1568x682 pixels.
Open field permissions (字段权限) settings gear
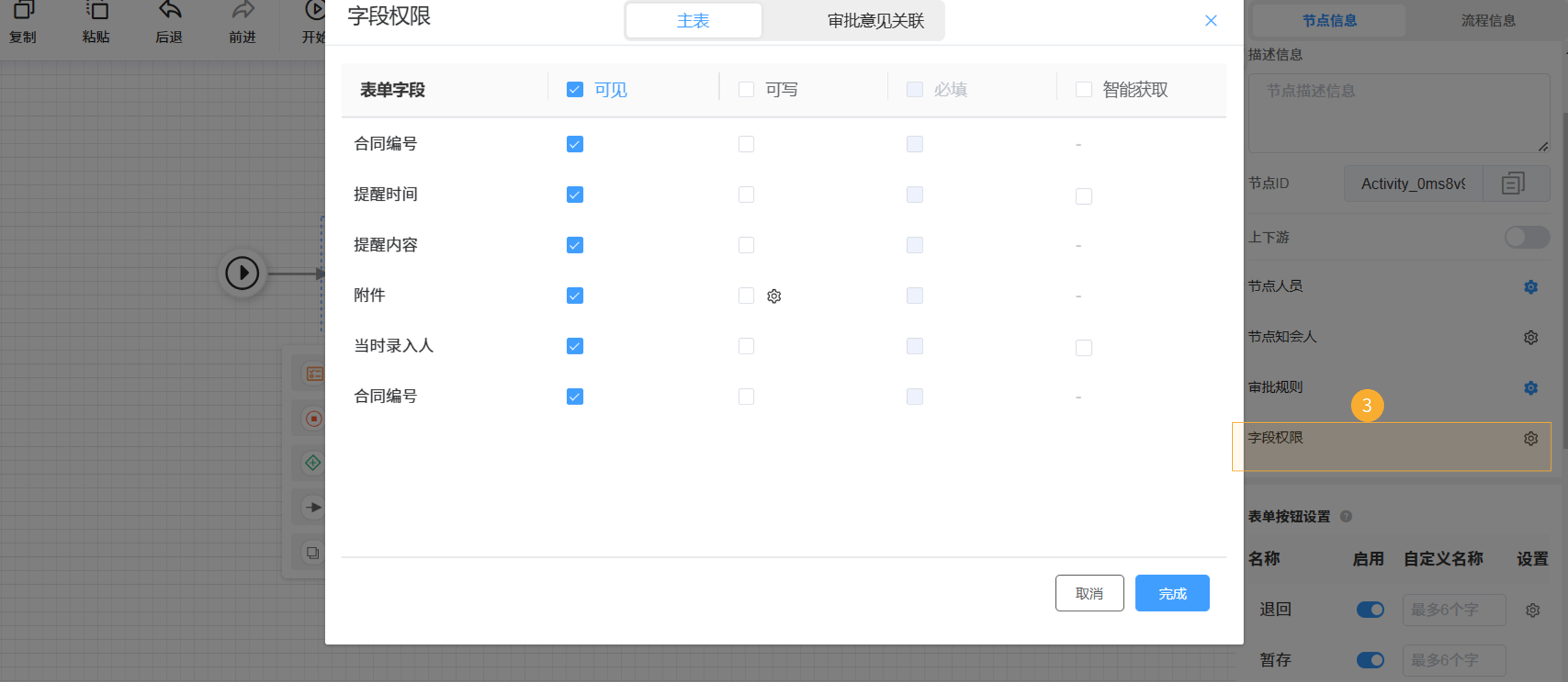coord(1531,439)
